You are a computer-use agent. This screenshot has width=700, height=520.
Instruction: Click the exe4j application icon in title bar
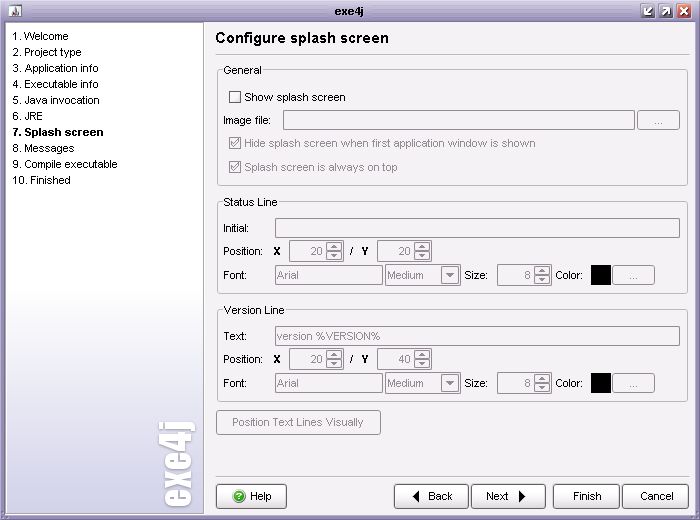pos(15,11)
